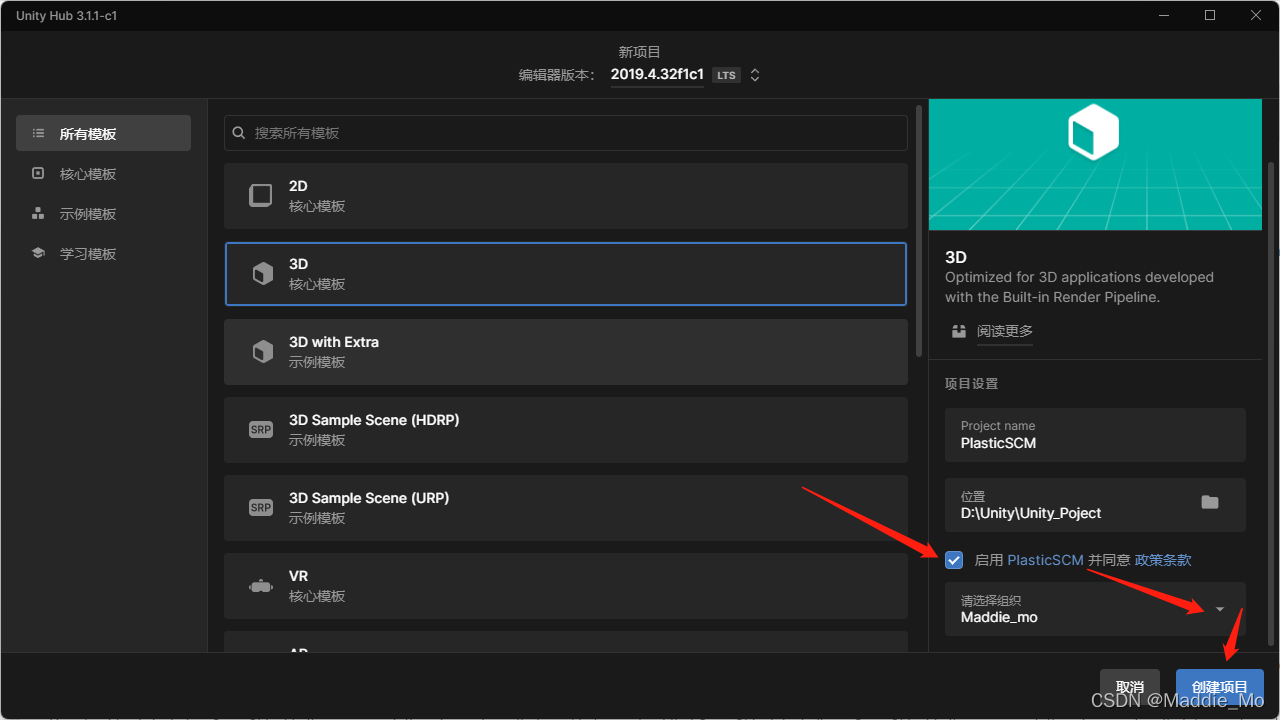Click the template list scrollbar

(x=919, y=230)
